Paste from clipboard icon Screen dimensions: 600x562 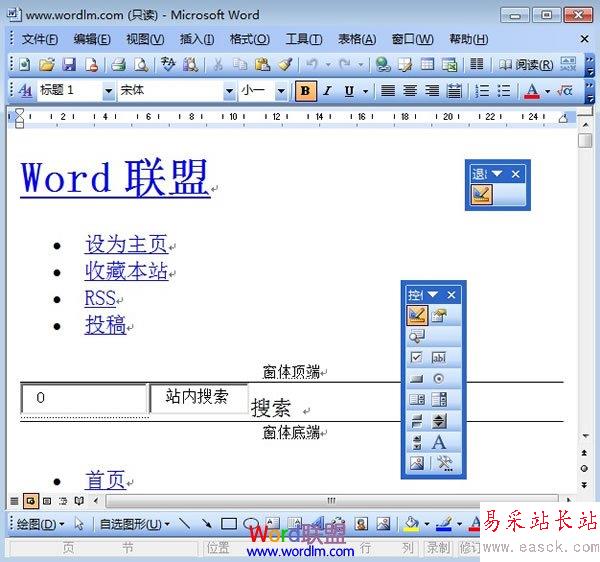coord(262,65)
